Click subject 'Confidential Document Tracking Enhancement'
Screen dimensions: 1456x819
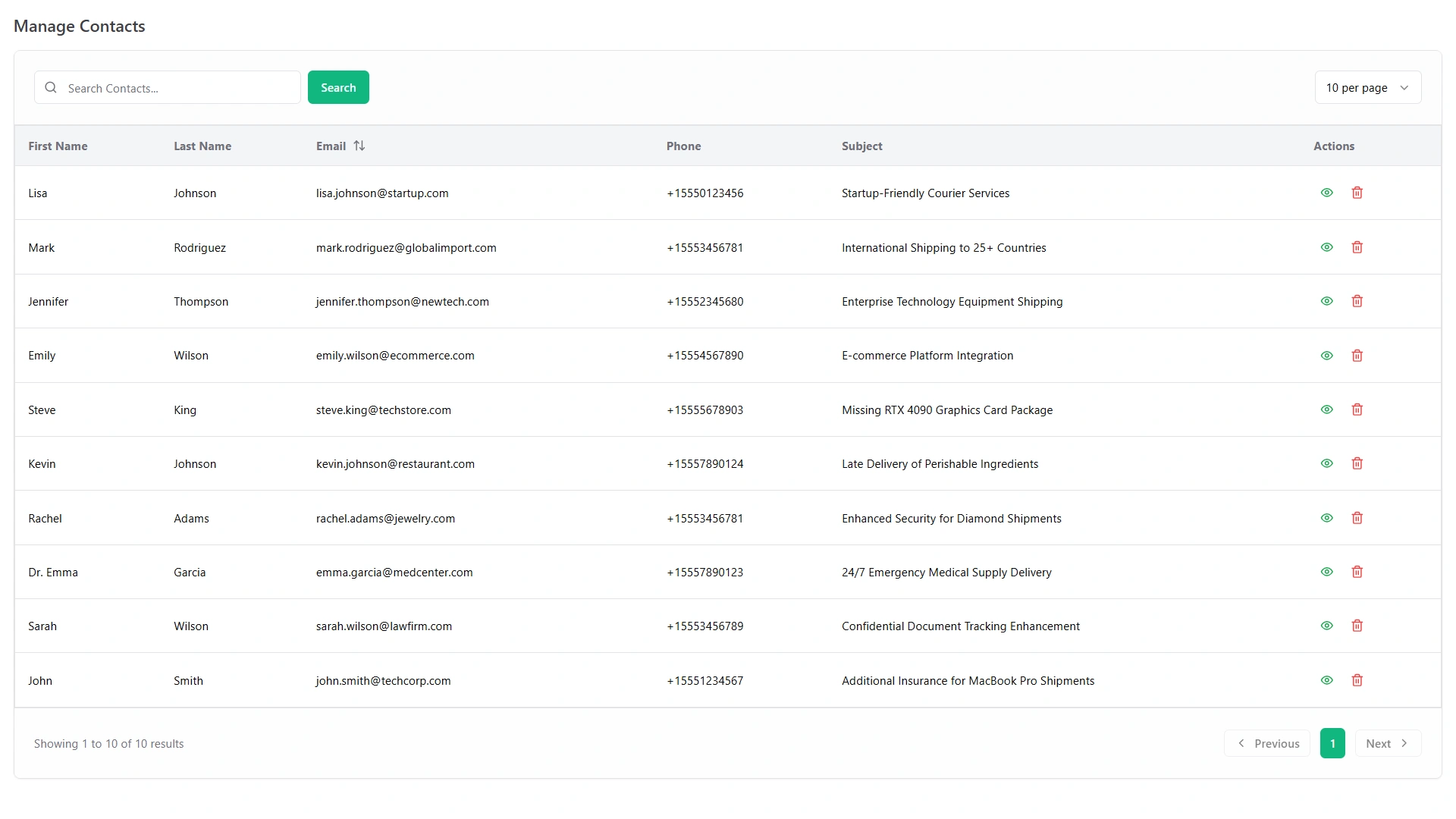click(x=961, y=626)
